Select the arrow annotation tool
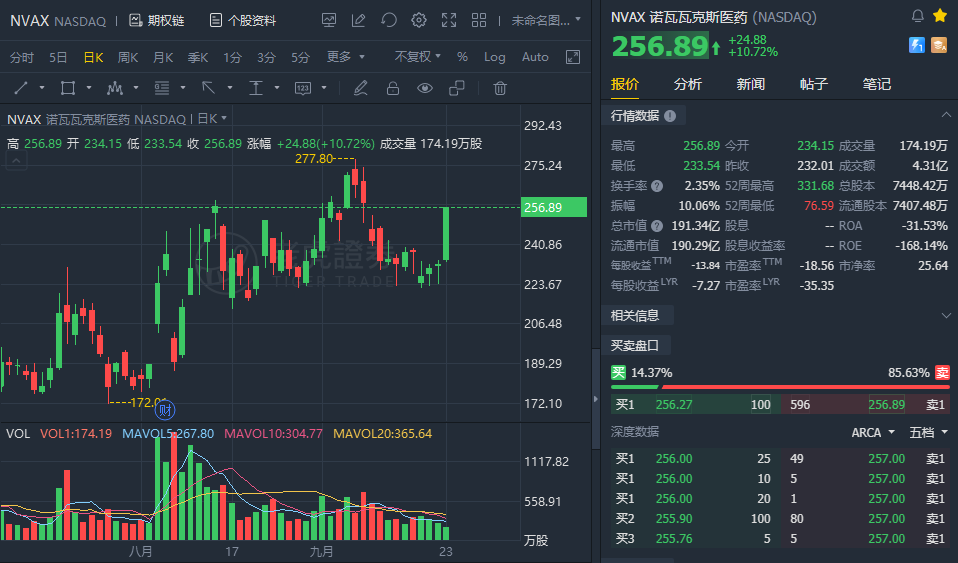 [208, 88]
